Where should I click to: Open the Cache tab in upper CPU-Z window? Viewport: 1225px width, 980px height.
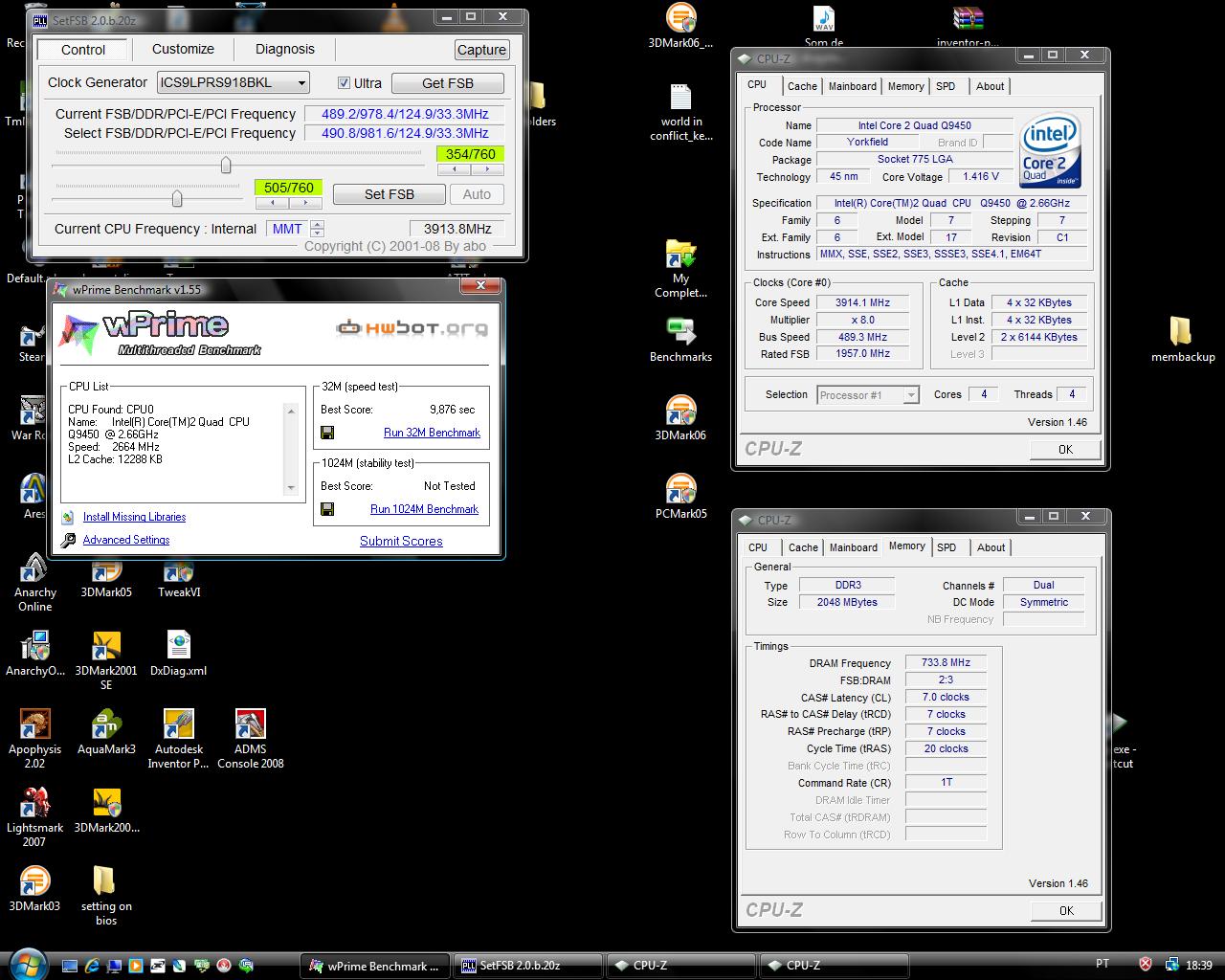pos(802,86)
